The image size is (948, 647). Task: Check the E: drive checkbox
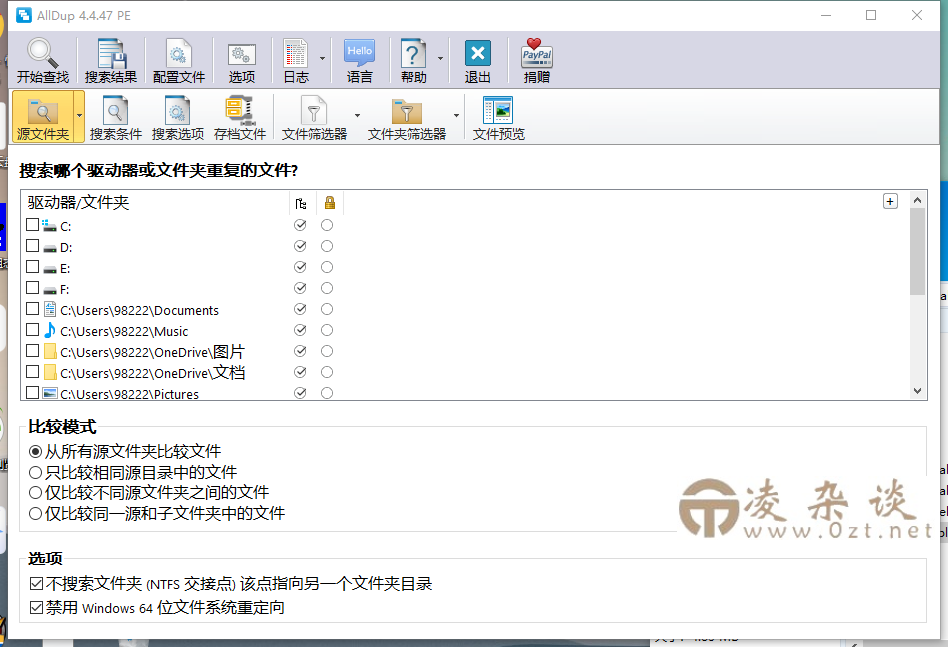pos(33,267)
